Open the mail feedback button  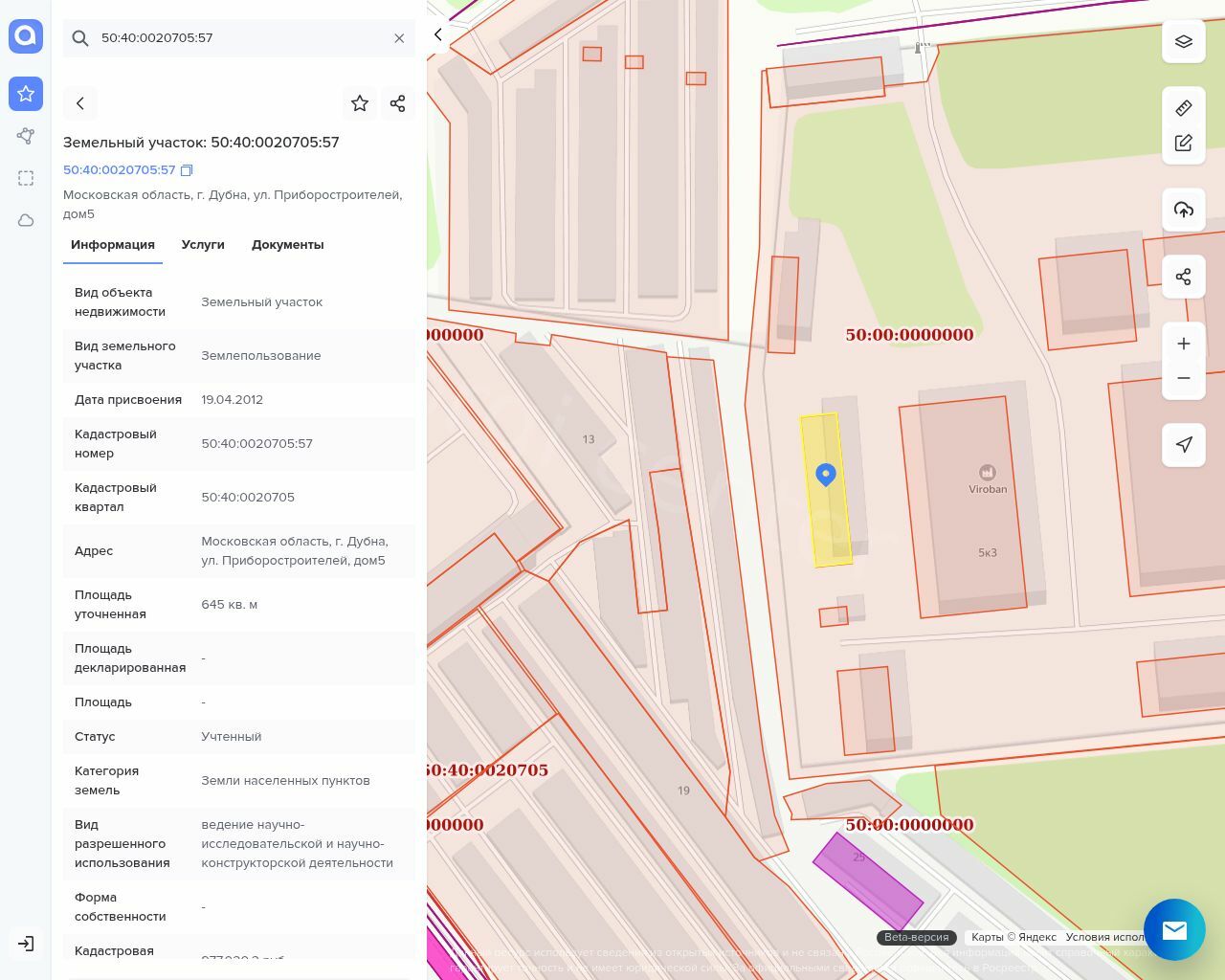[1174, 929]
